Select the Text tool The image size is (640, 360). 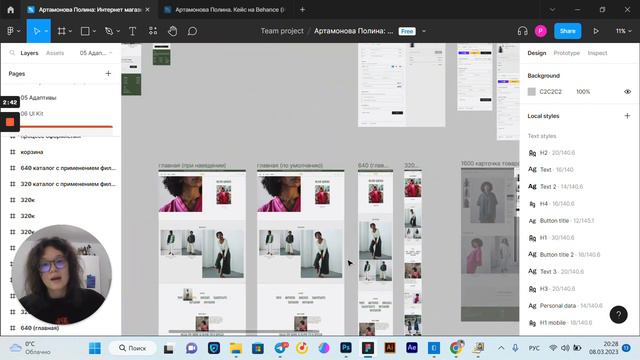point(132,31)
